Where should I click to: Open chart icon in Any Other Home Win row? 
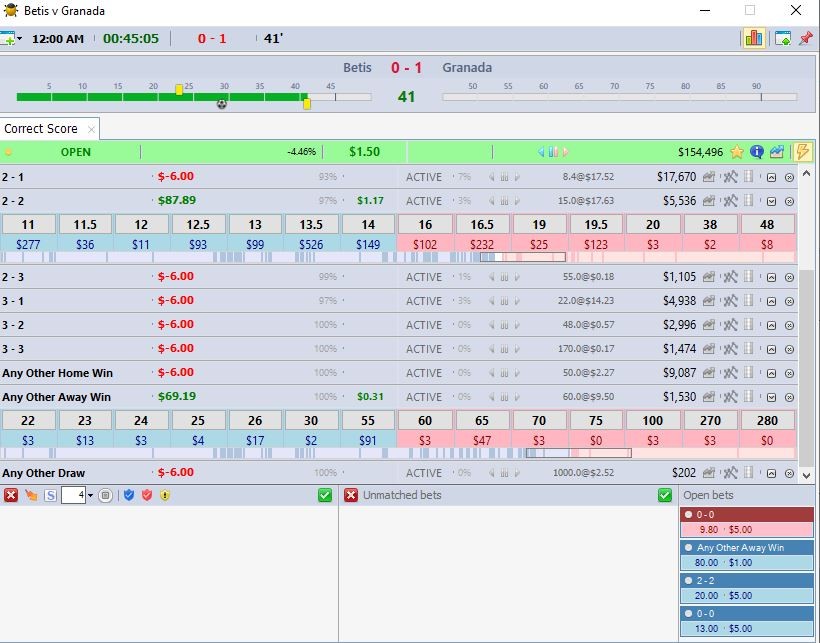(x=709, y=373)
